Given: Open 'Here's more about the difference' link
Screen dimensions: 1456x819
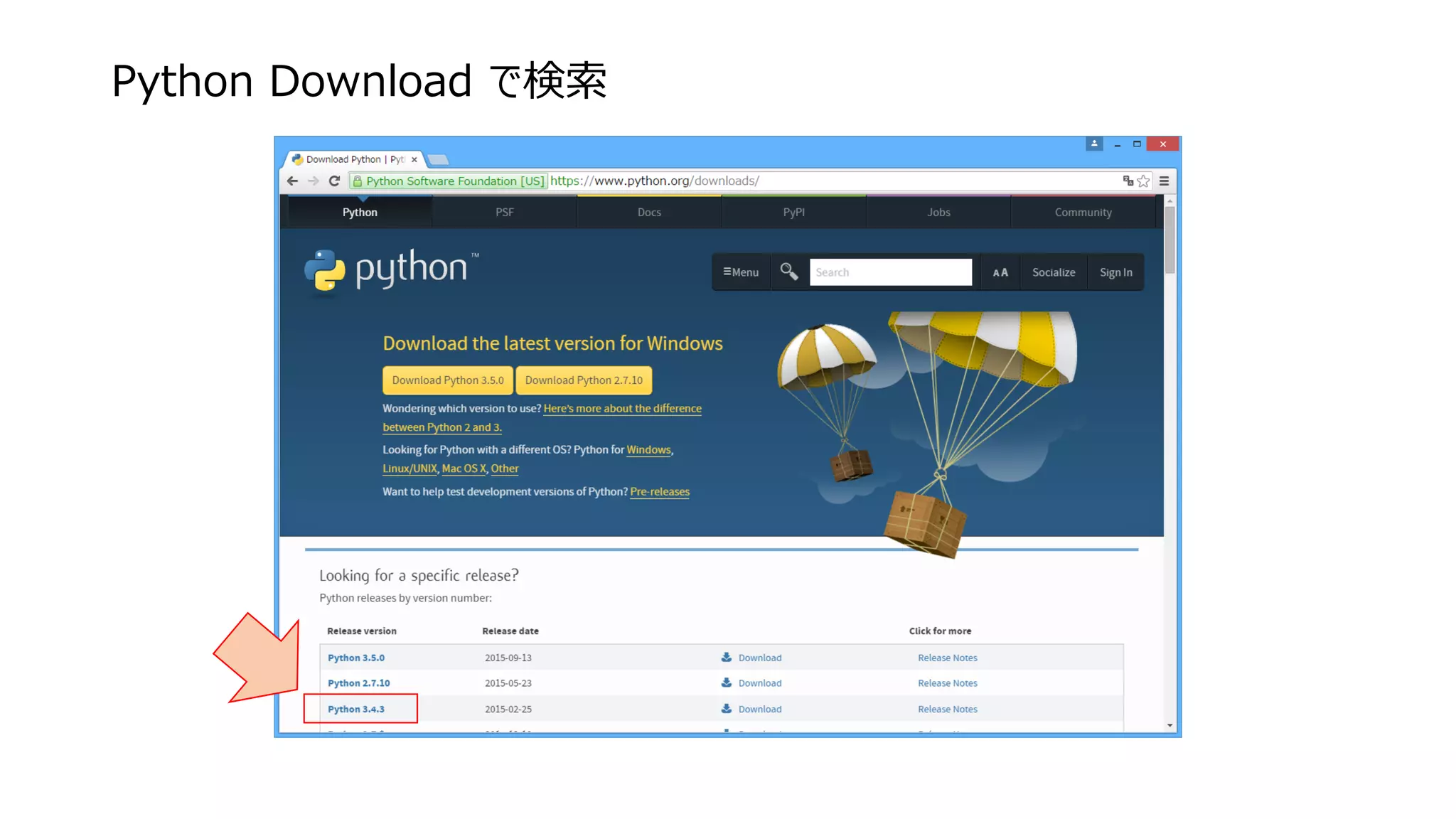Looking at the screenshot, I should (x=623, y=409).
